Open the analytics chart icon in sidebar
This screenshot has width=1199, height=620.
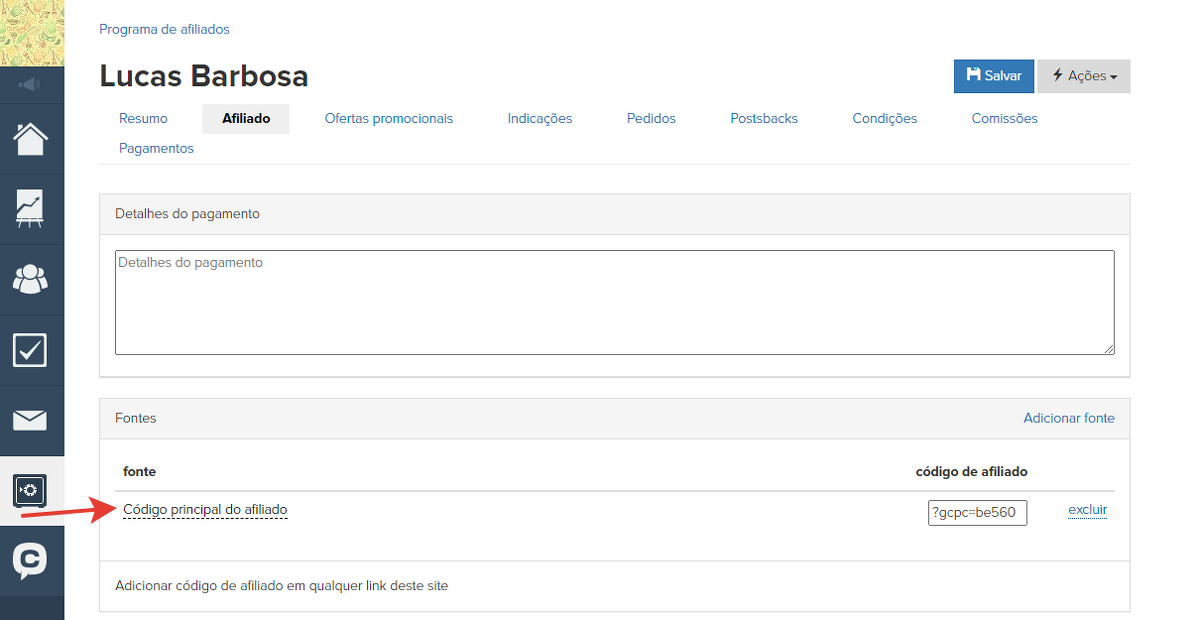pyautogui.click(x=31, y=209)
